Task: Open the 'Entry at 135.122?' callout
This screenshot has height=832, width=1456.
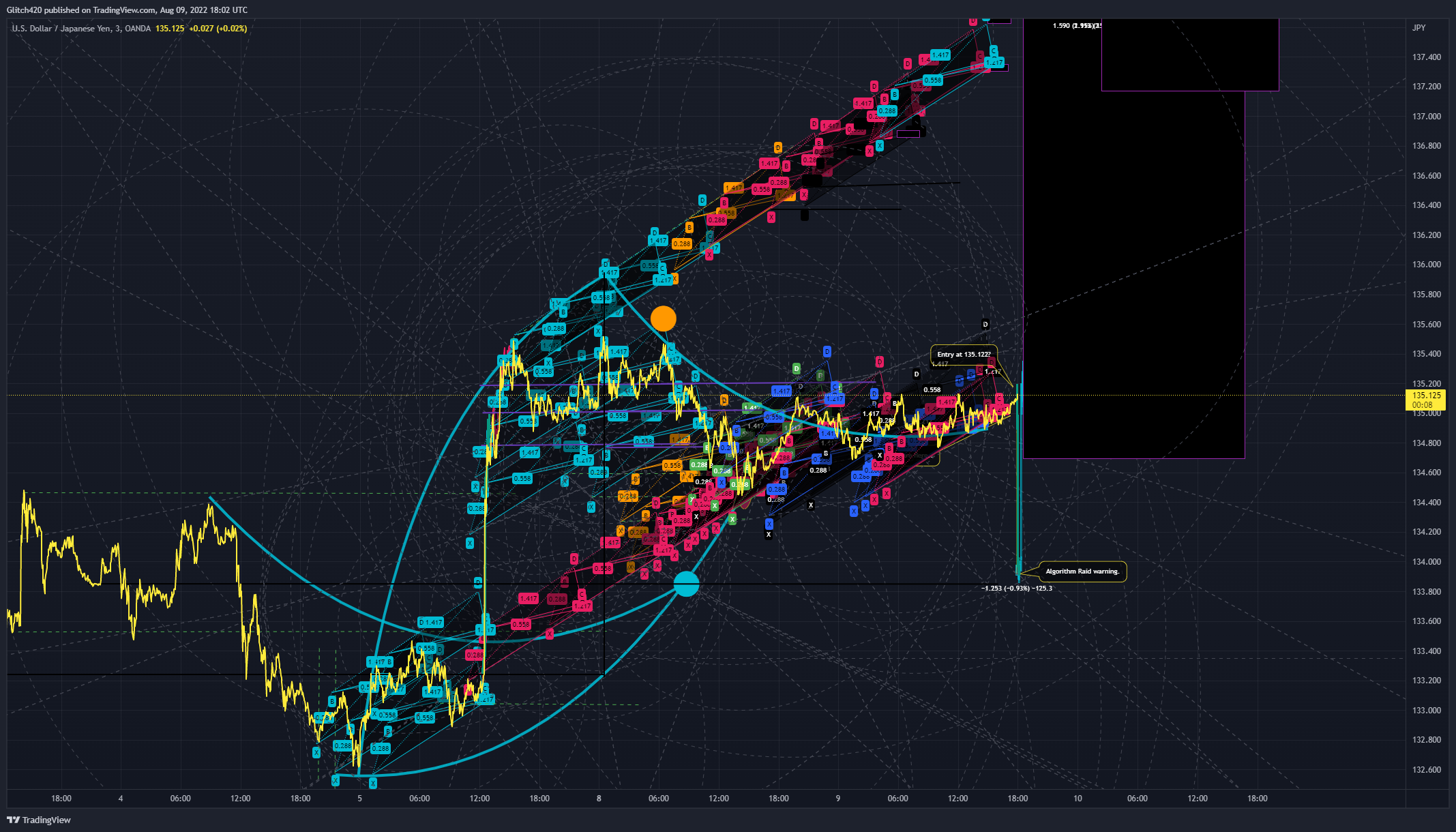Action: pos(964,355)
